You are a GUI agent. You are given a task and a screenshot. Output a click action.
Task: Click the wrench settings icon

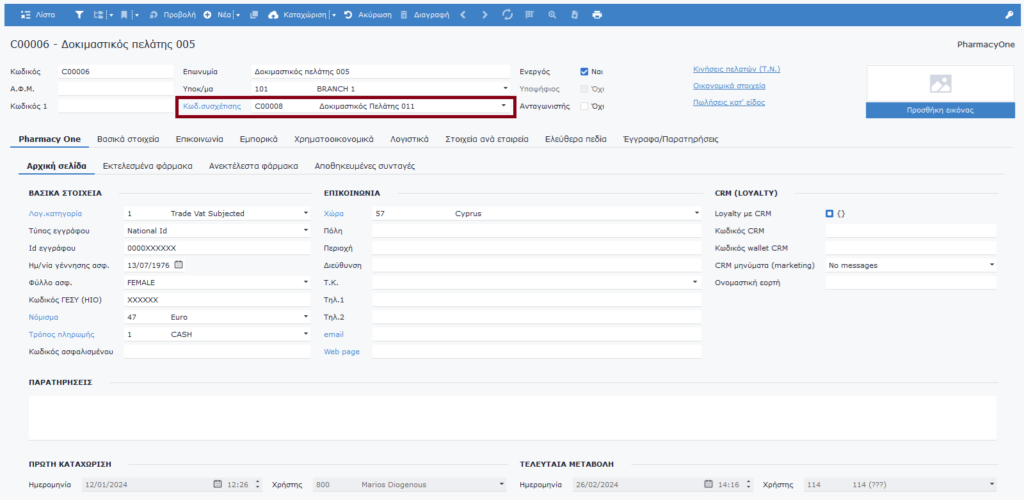pos(1008,15)
